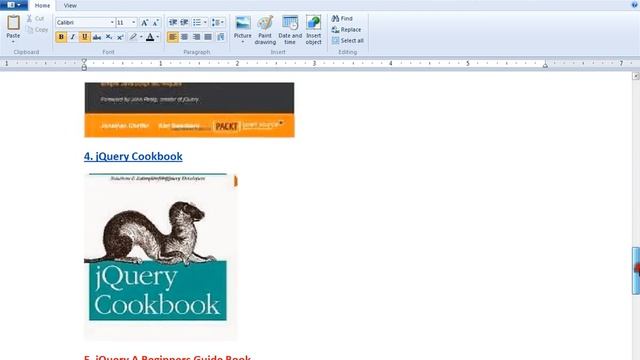Apply the font text color
The width and height of the screenshot is (640, 360).
click(x=150, y=37)
